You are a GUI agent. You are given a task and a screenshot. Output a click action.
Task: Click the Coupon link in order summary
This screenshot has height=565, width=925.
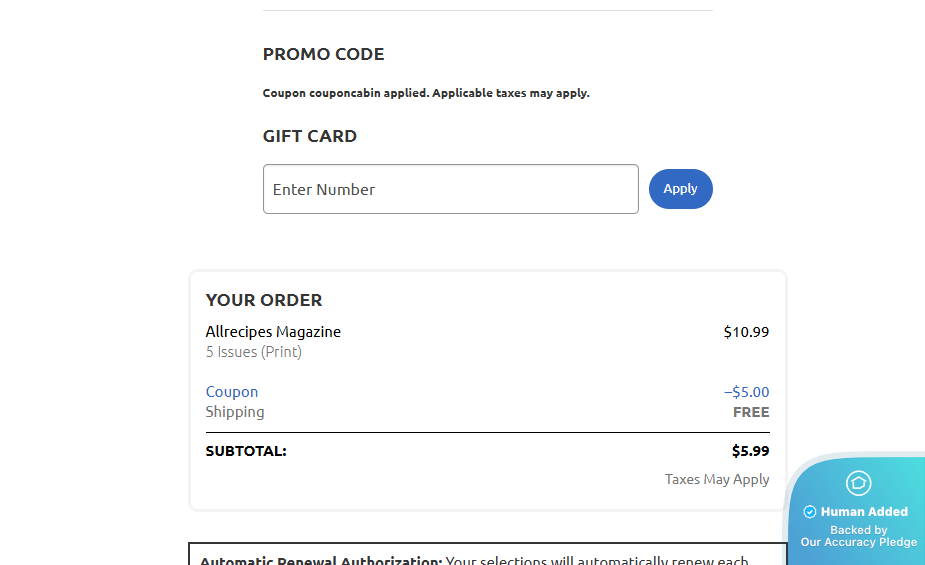click(232, 392)
